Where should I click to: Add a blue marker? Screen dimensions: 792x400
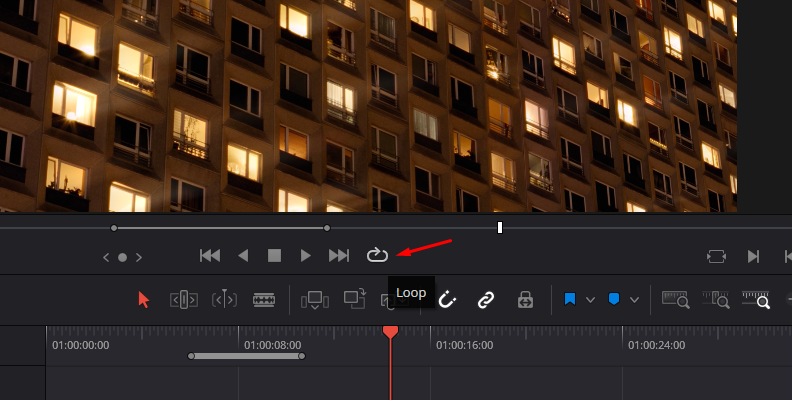pos(614,299)
